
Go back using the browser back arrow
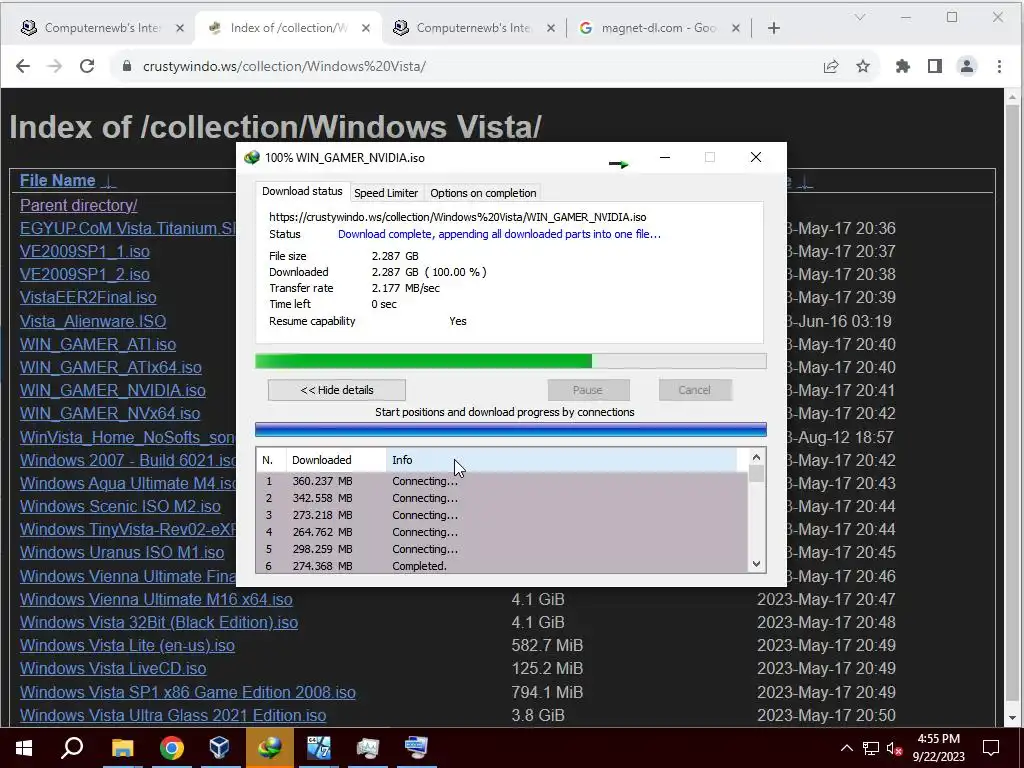pyautogui.click(x=23, y=66)
